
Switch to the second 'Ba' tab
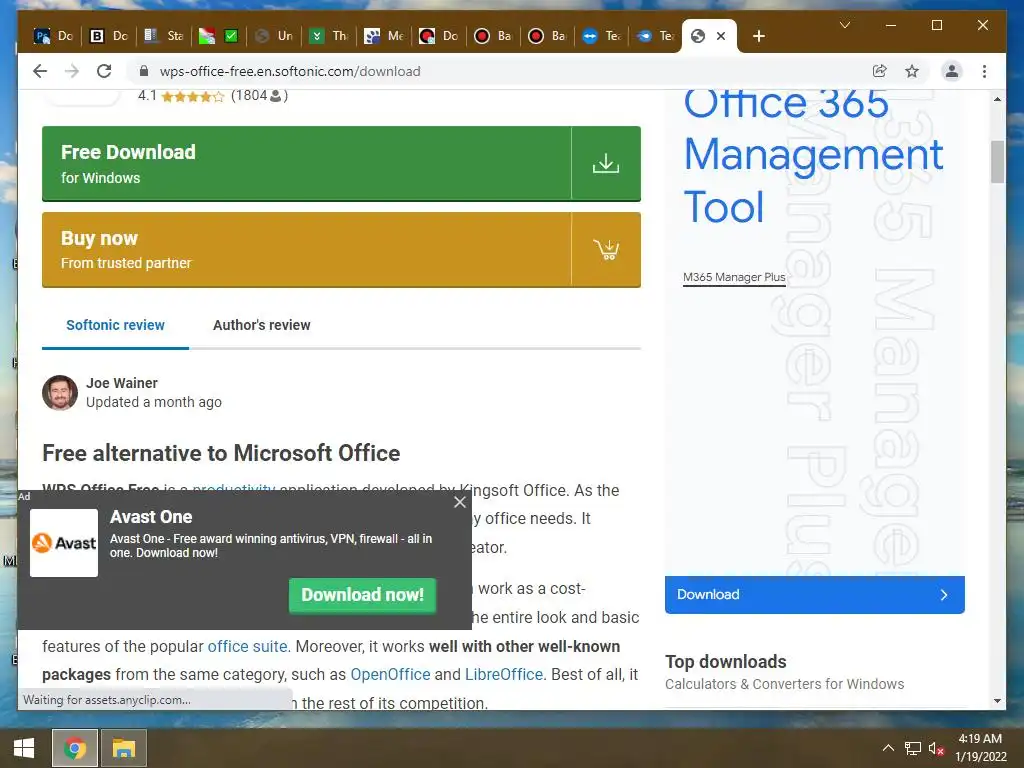547,36
